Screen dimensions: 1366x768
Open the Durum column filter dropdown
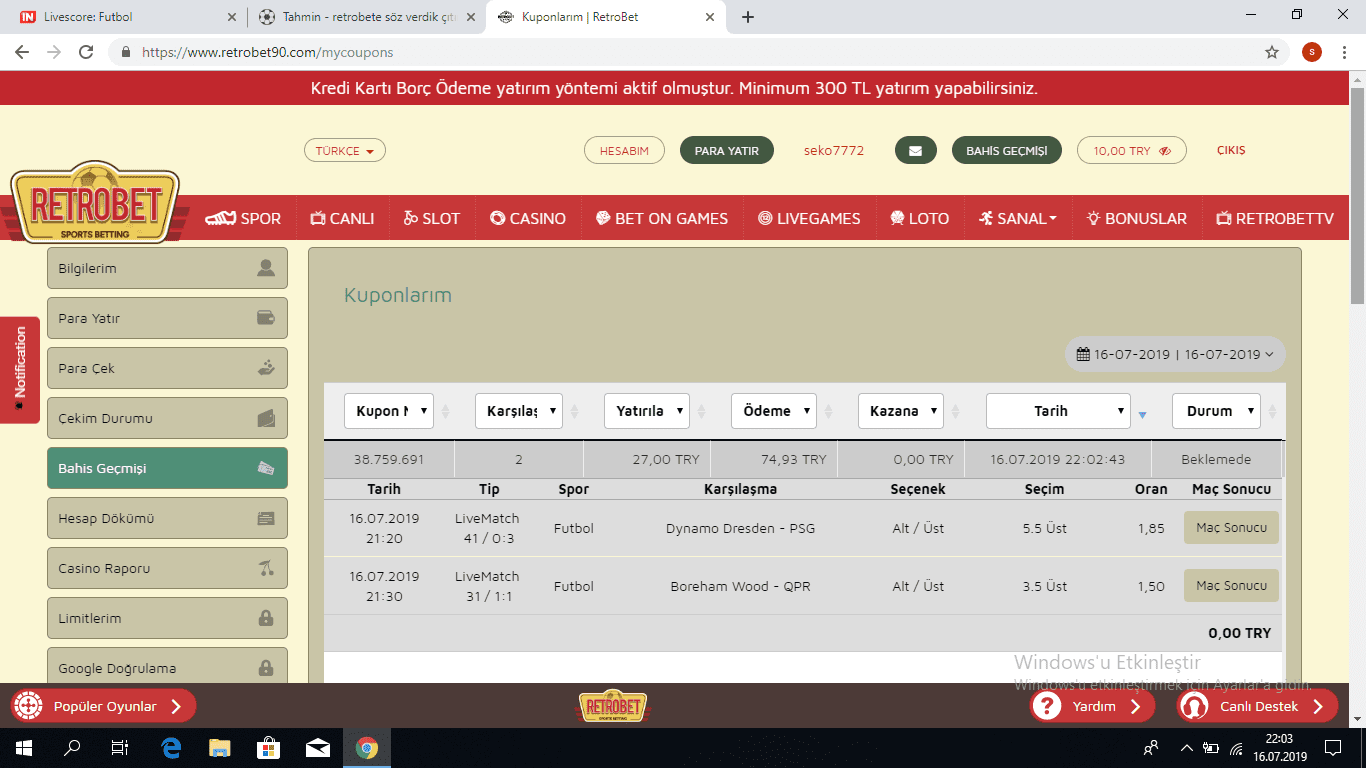[1216, 411]
